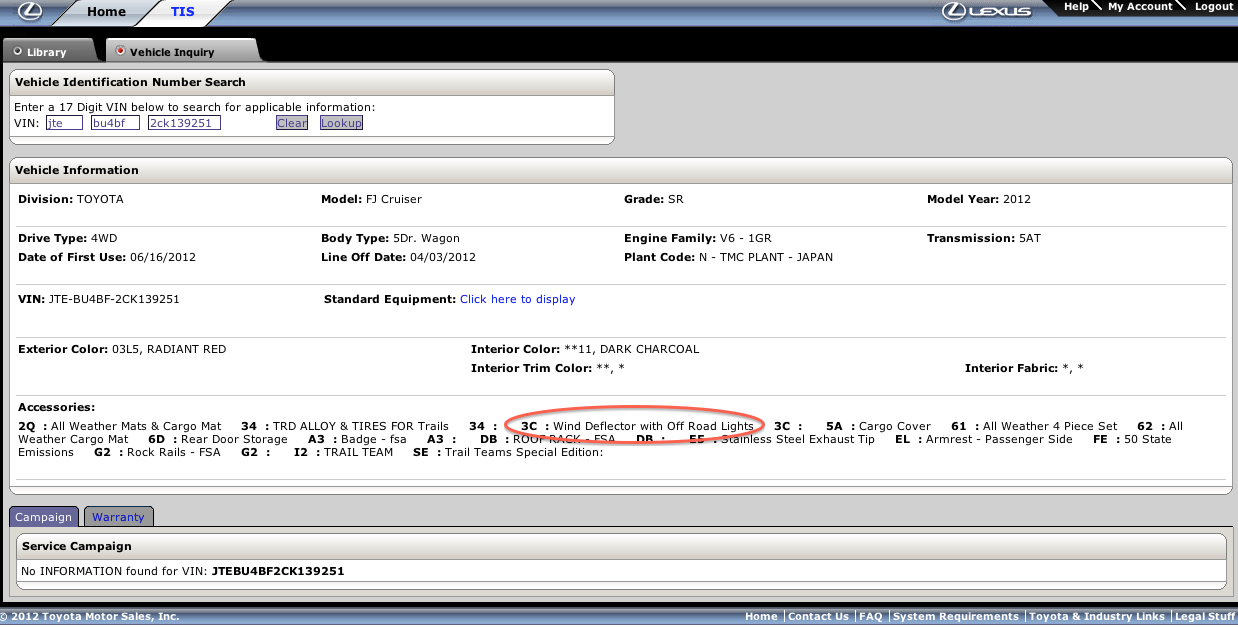Click the first VIN input field
Image resolution: width=1238 pixels, height=627 pixels.
[64, 123]
